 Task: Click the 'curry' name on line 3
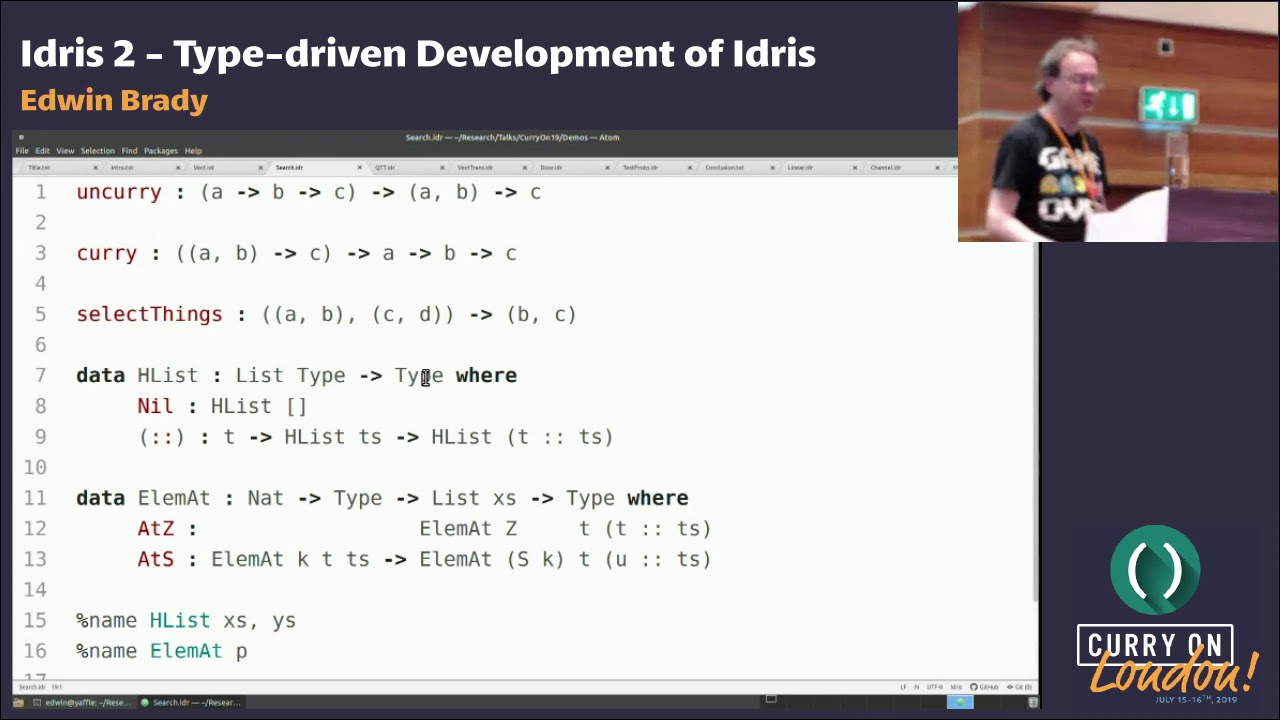[x=107, y=253]
